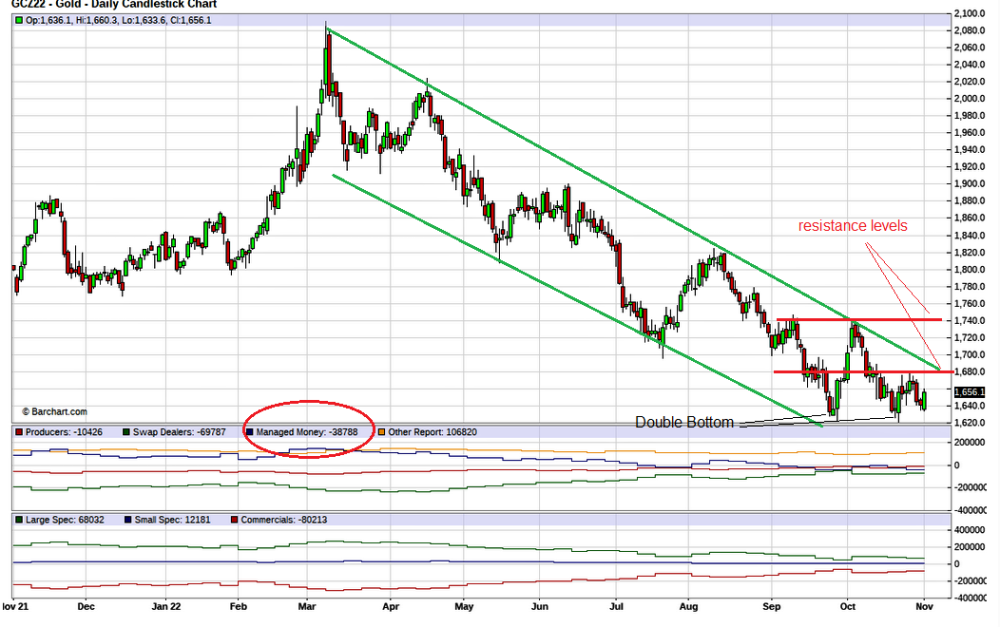Open the Barchart.com copyright link
This screenshot has height=627, width=1000.
coord(55,411)
